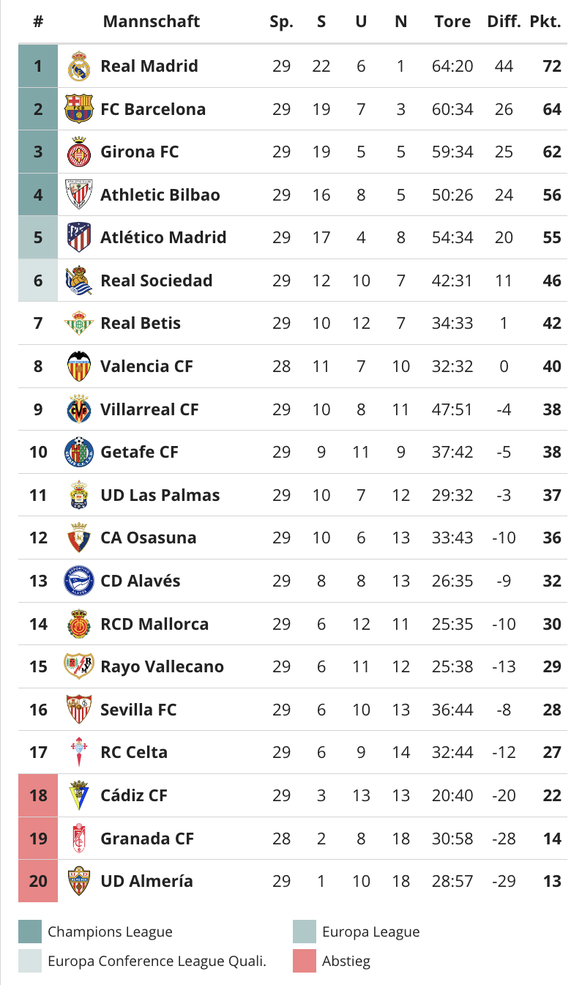Screen dimensions: 582x985
Task: Click the Tore column header
Action: [x=452, y=21]
